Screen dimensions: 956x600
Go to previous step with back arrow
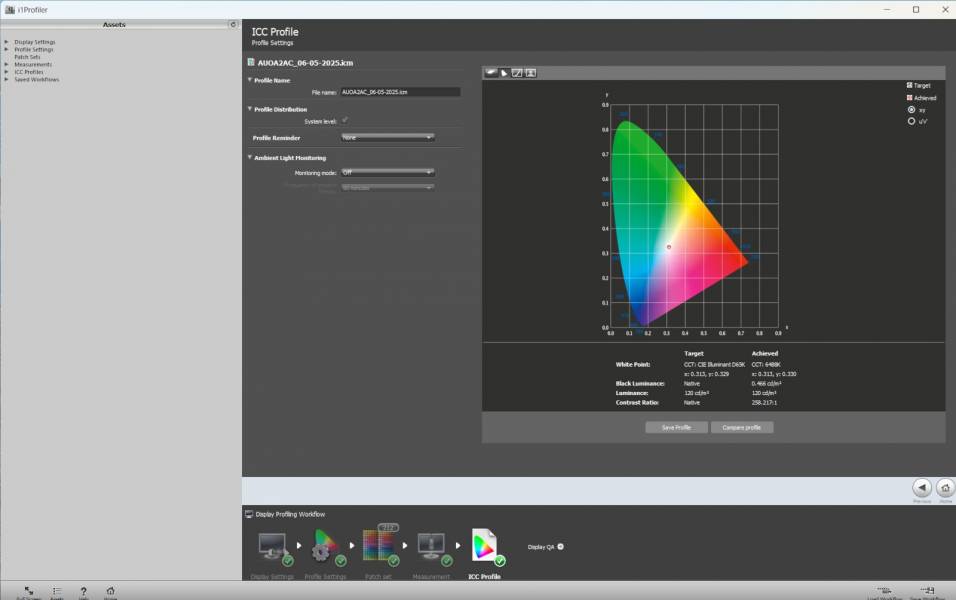(x=922, y=488)
